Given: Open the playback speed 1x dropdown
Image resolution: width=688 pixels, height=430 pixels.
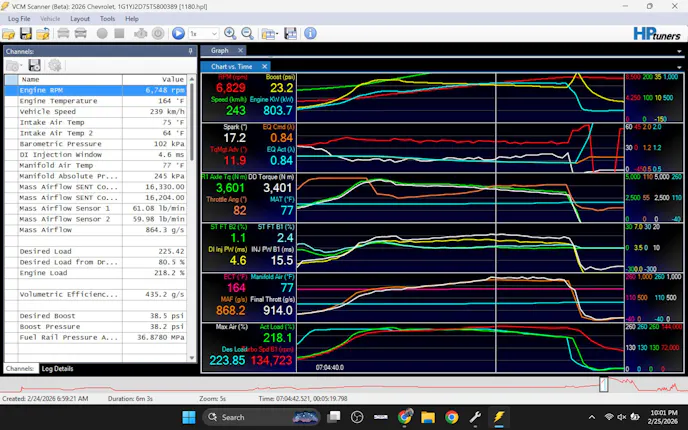Looking at the screenshot, I should coord(205,33).
